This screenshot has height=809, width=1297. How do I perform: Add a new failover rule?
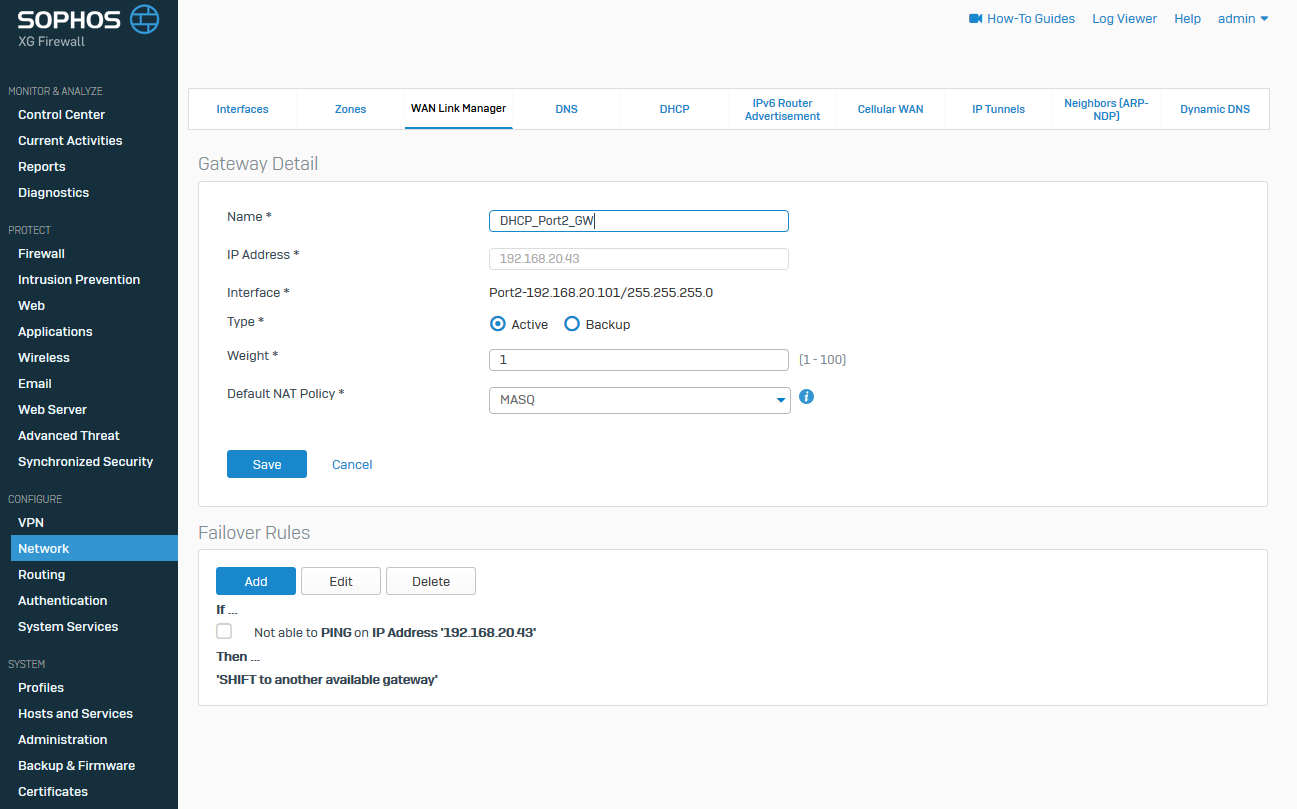point(256,581)
